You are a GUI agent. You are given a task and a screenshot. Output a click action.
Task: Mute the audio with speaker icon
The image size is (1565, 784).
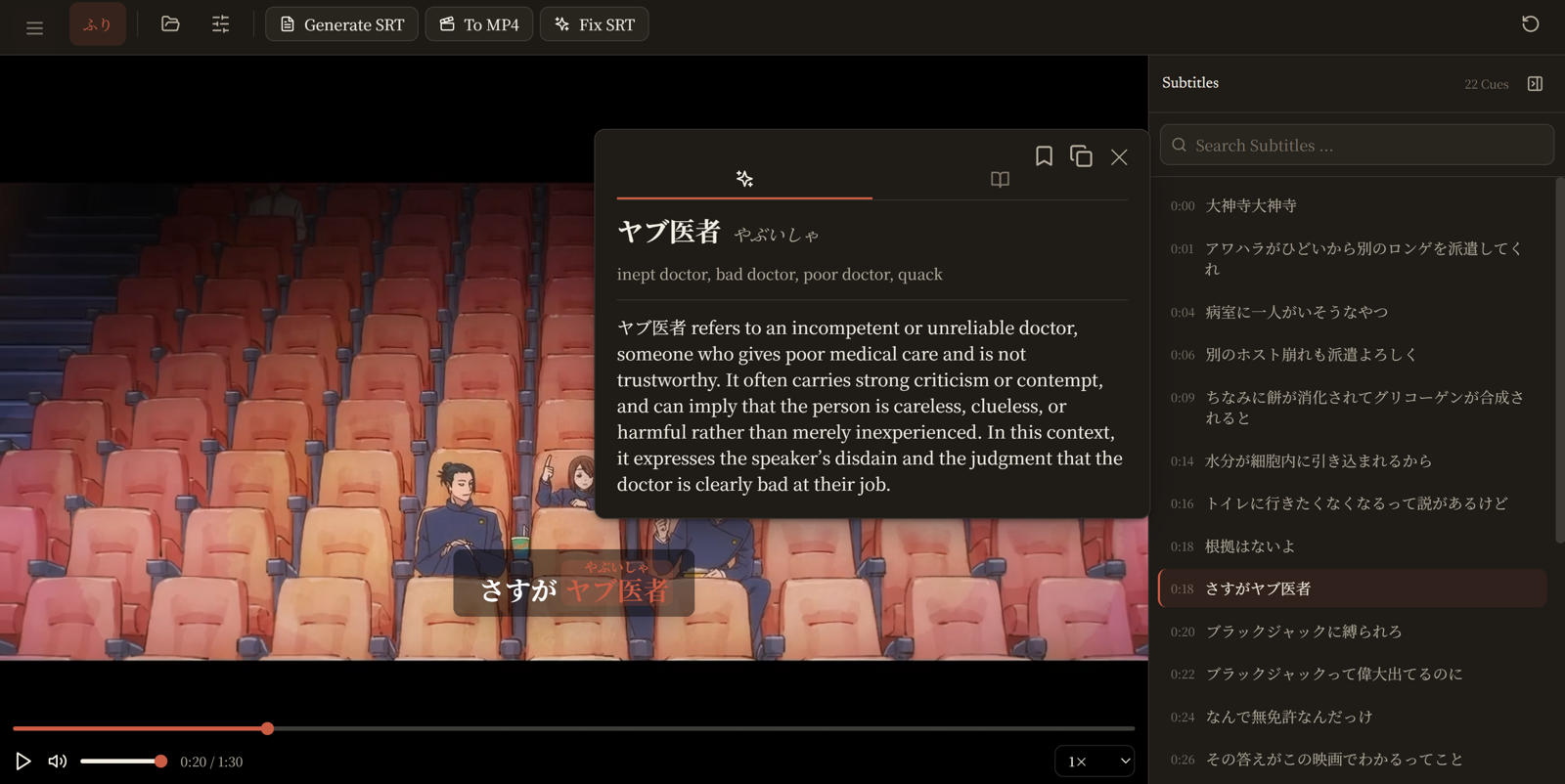58,761
